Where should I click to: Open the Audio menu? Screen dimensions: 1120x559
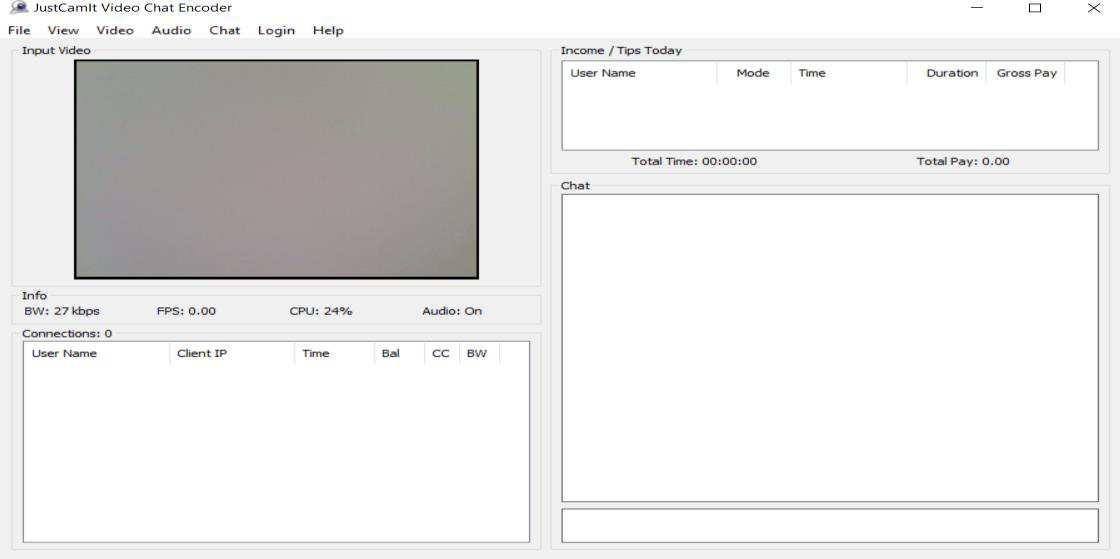[x=171, y=30]
